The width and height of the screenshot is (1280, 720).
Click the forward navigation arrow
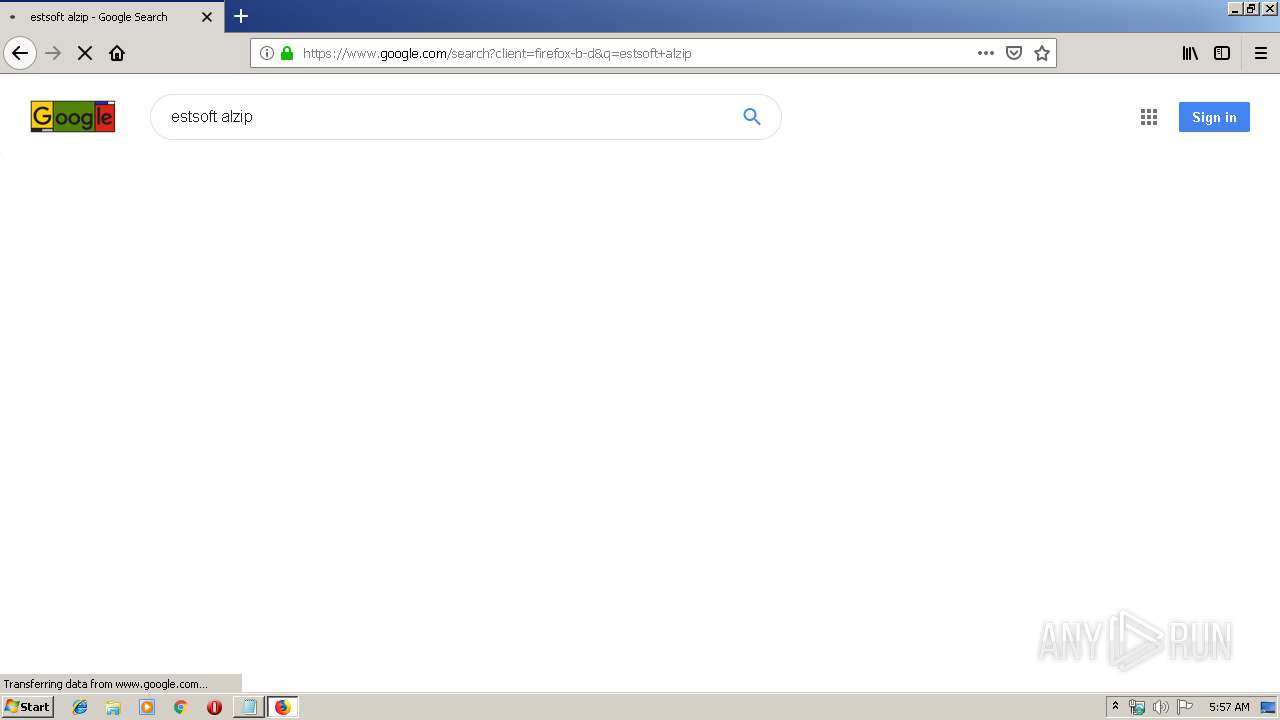pyautogui.click(x=53, y=53)
